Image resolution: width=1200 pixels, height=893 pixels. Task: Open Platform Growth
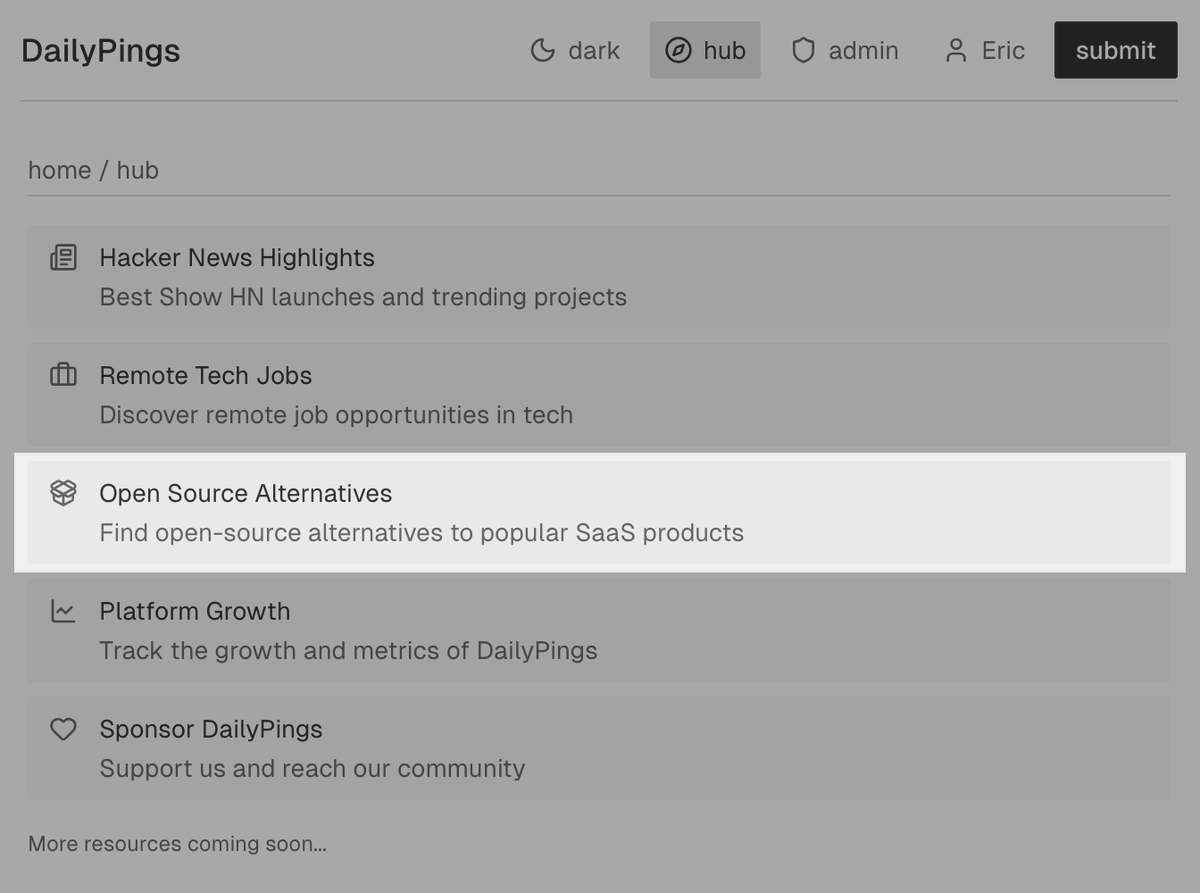pyautogui.click(x=598, y=631)
